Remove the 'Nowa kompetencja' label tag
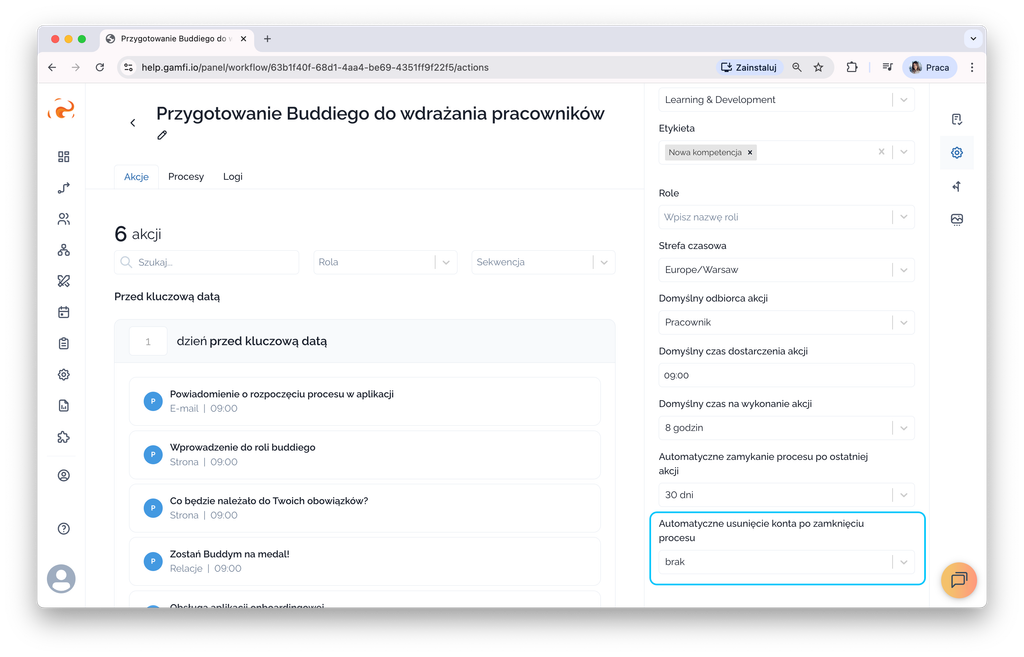Image resolution: width=1024 pixels, height=657 pixels. point(750,152)
